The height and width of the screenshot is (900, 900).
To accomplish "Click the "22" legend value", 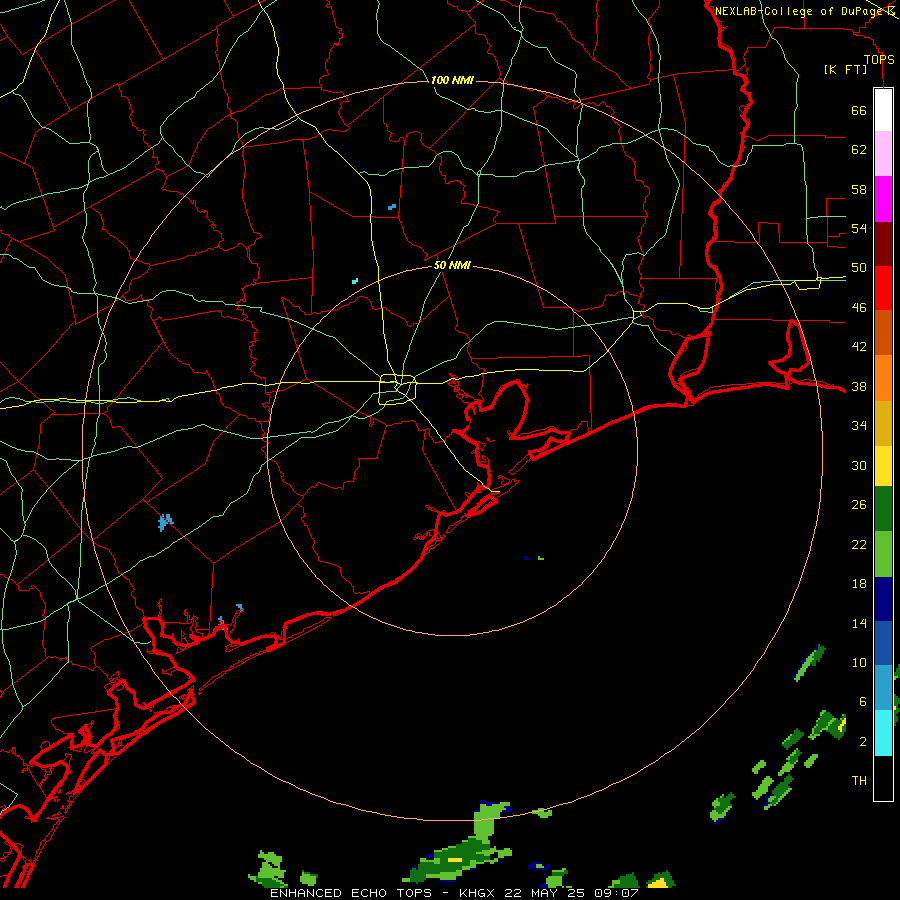I will (x=859, y=544).
